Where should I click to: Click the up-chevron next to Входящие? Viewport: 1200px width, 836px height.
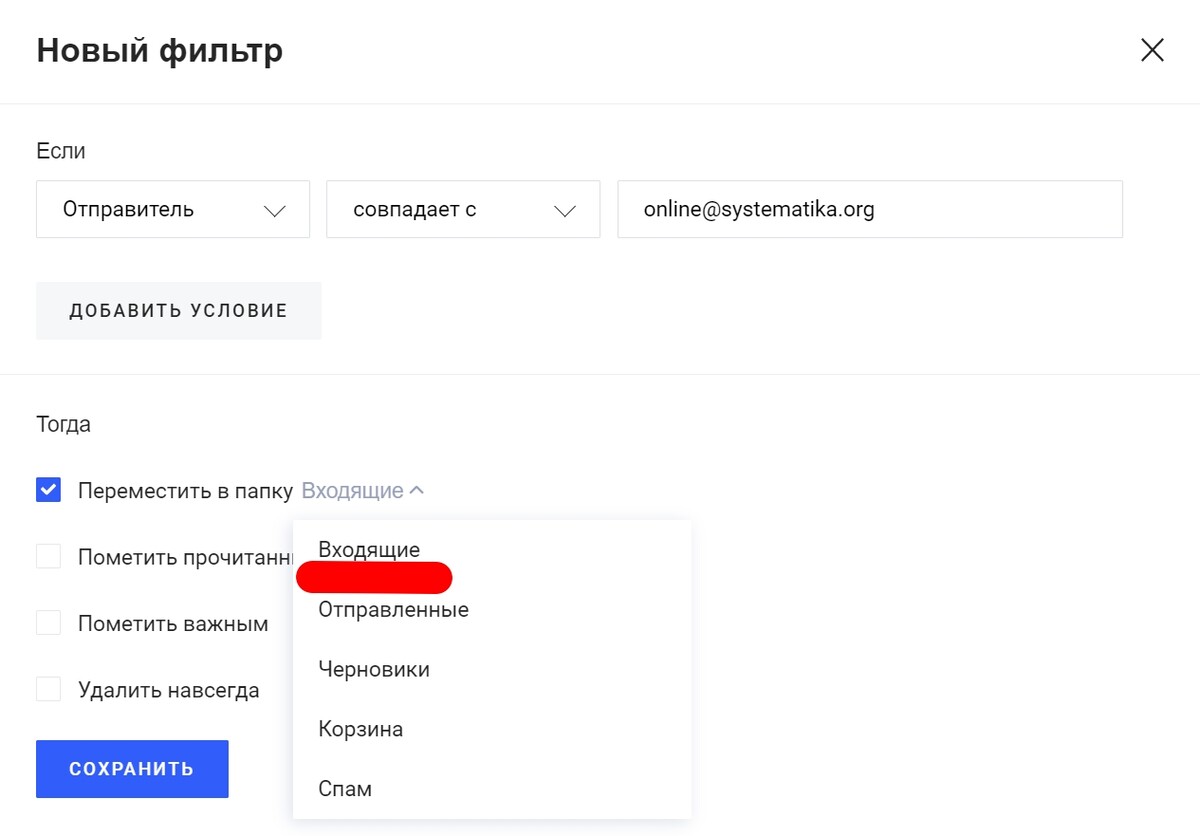418,491
